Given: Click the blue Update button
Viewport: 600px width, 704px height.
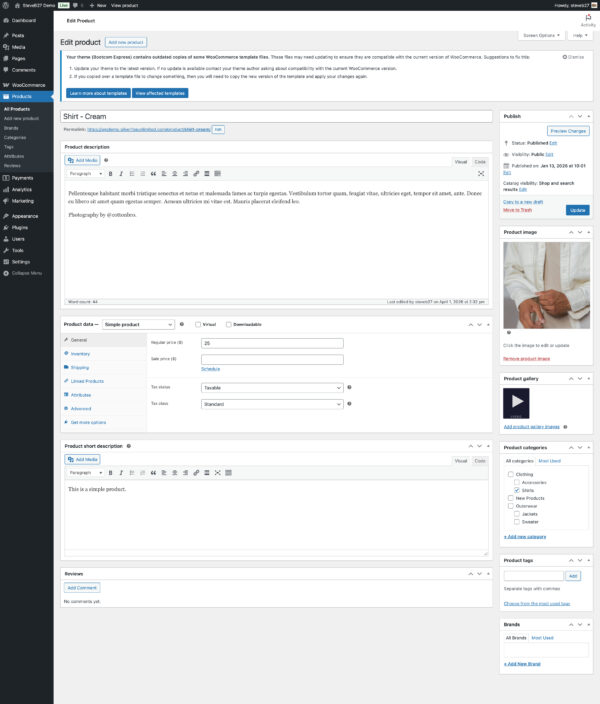Looking at the screenshot, I should [x=577, y=210].
